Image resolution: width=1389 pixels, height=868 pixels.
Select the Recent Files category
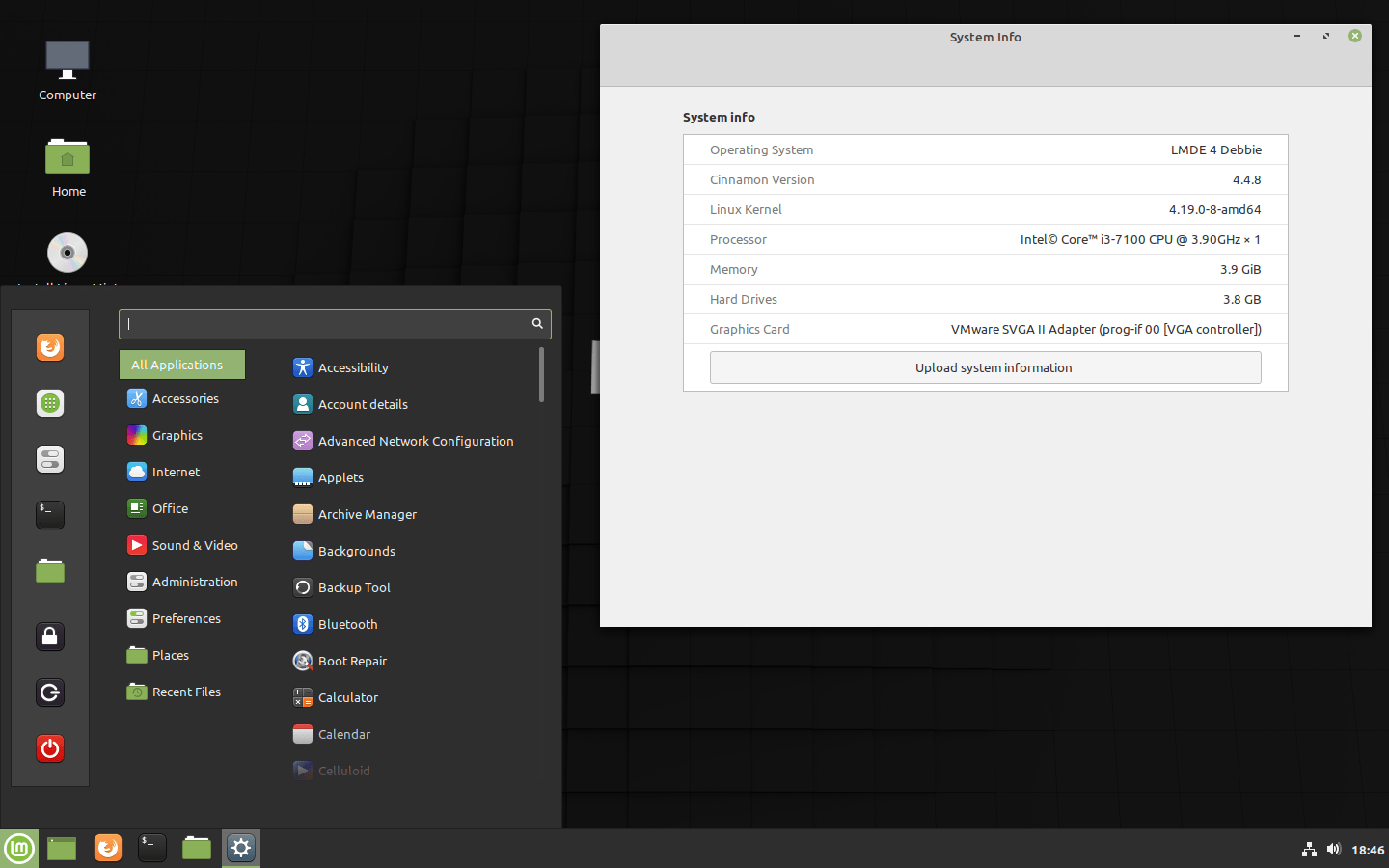click(181, 692)
